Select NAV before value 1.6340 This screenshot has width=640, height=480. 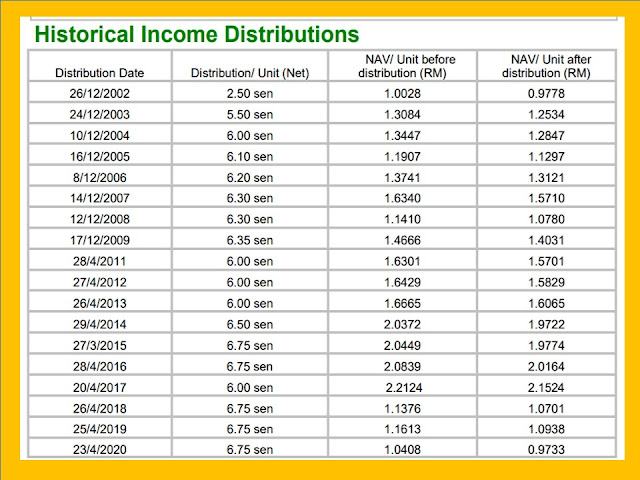402,198
